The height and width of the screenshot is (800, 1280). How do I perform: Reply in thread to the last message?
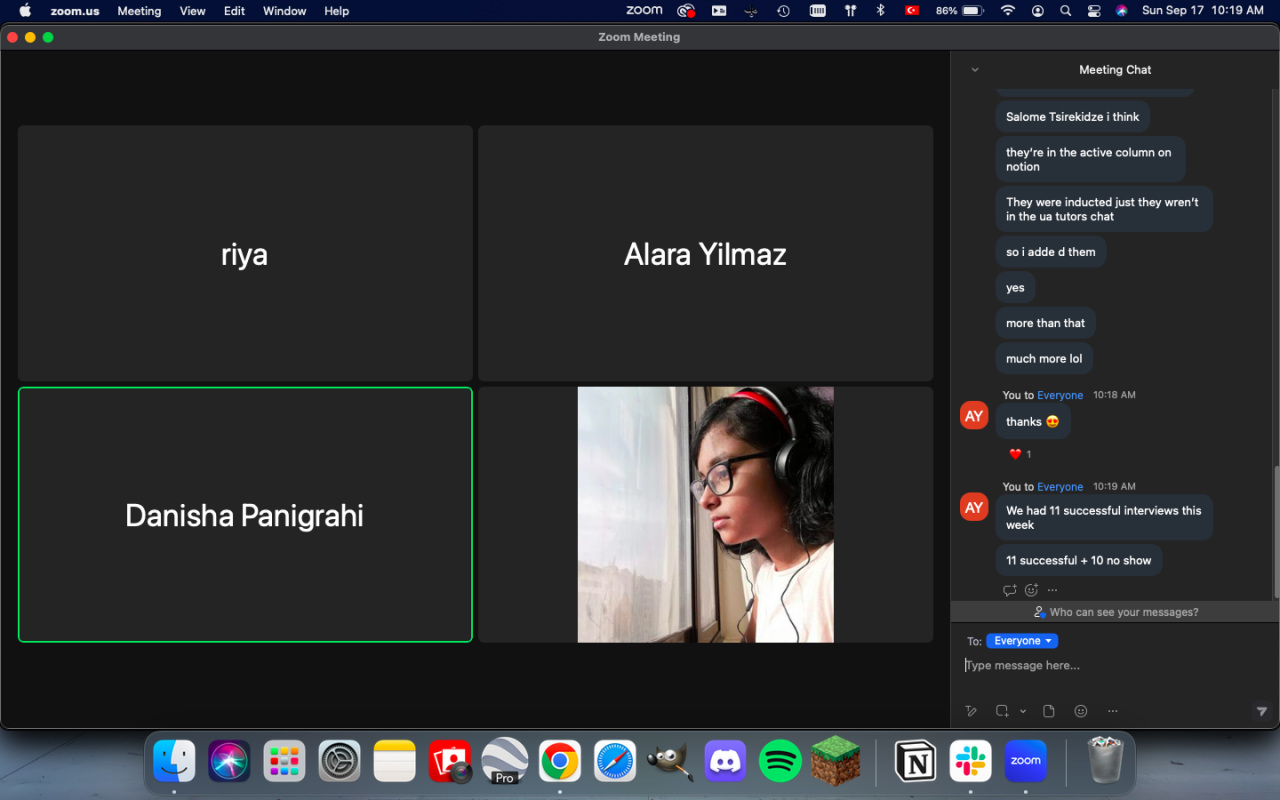coord(1009,590)
